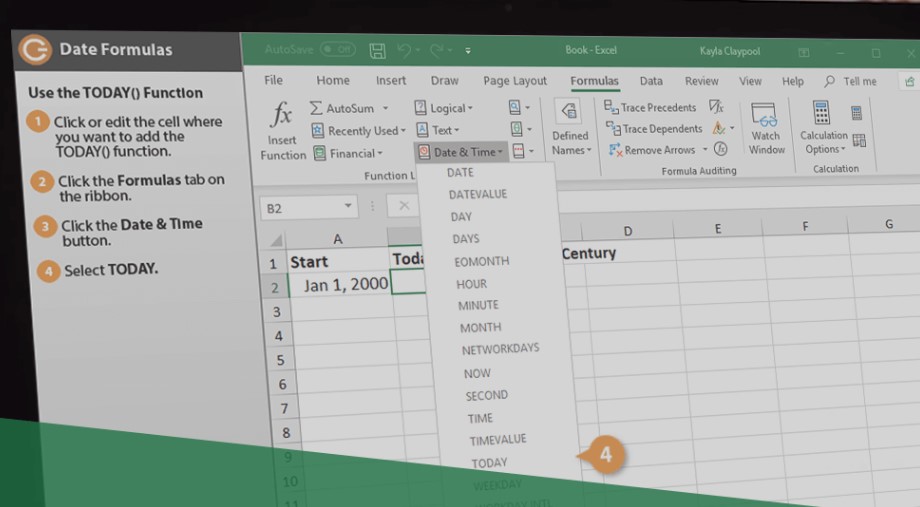The image size is (920, 507).
Task: Click the Kayla Claypool account name
Action: coord(729,52)
